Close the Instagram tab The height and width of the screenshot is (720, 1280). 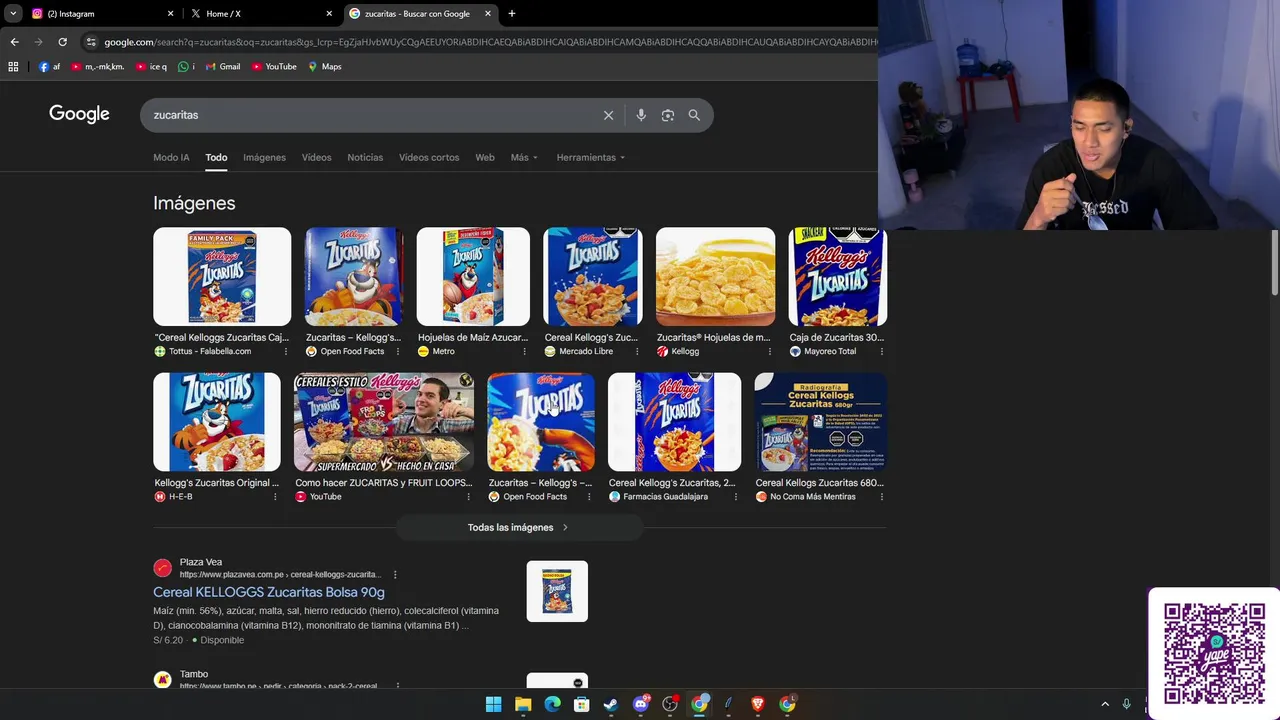(170, 14)
